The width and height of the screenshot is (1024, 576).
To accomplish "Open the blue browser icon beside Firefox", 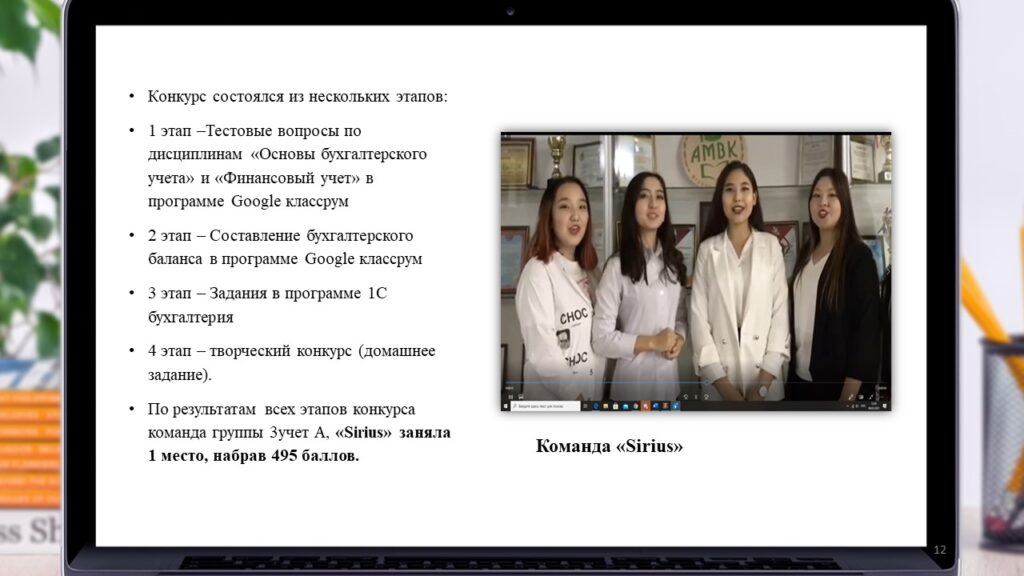I will [655, 406].
